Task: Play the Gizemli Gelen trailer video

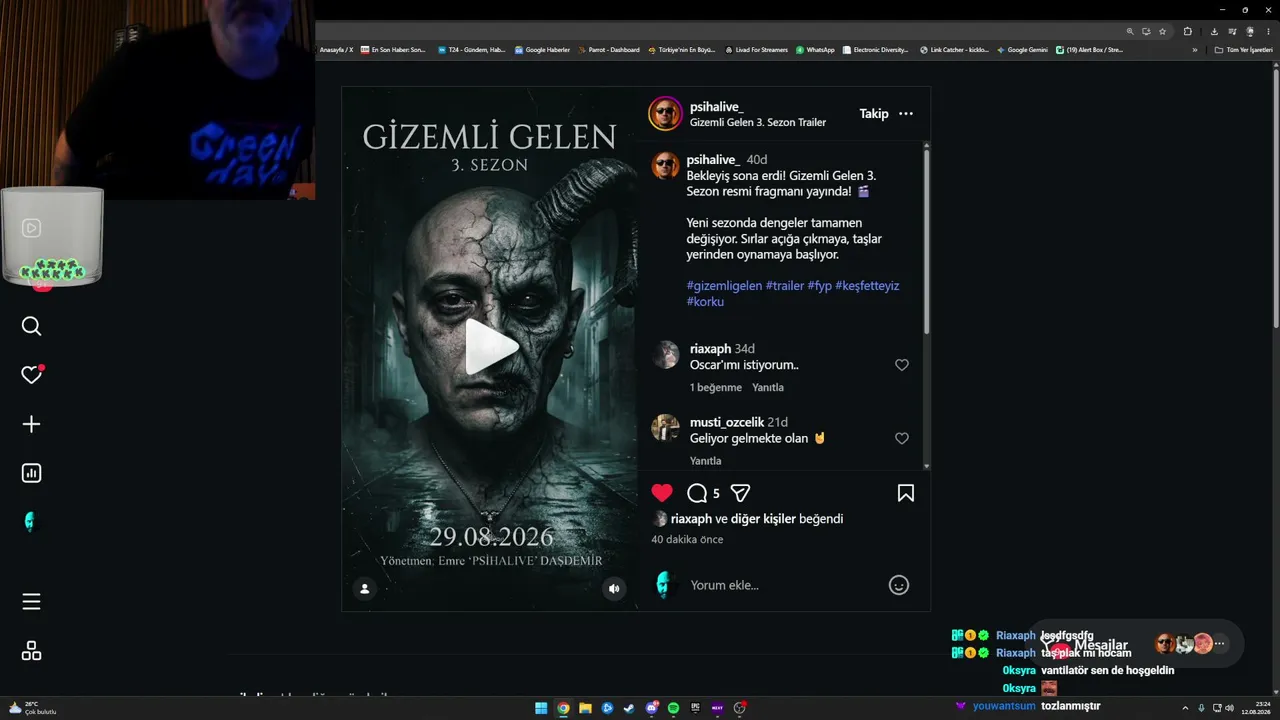Action: point(490,347)
